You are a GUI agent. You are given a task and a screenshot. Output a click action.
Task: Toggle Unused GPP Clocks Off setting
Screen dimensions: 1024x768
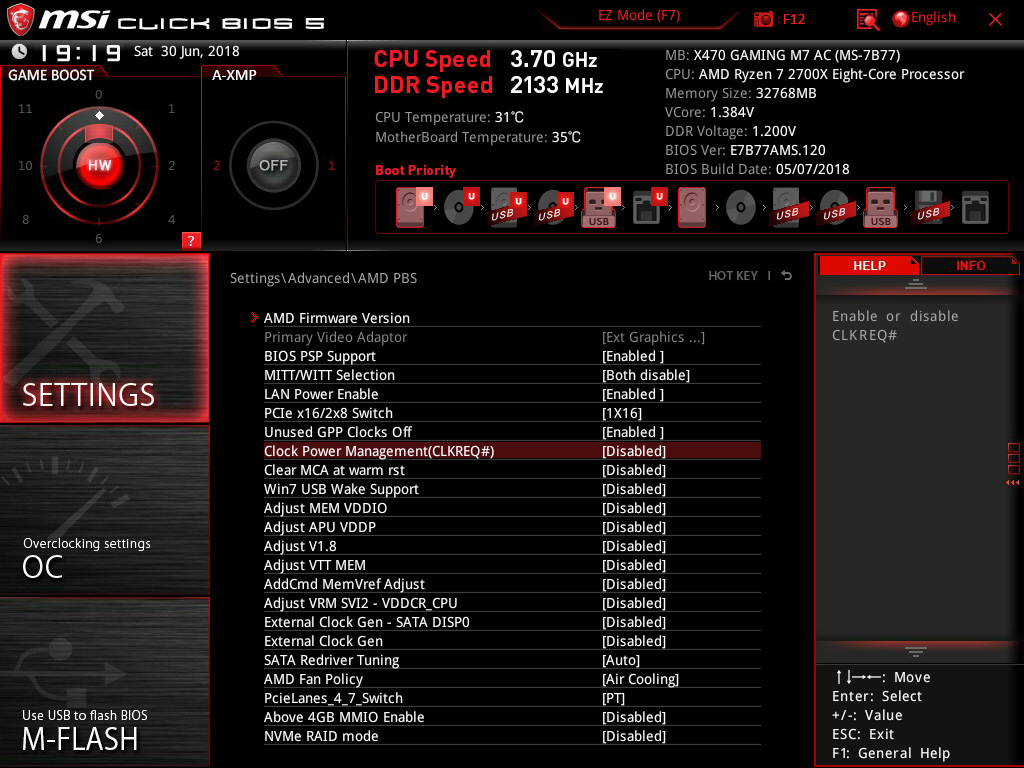(x=512, y=432)
